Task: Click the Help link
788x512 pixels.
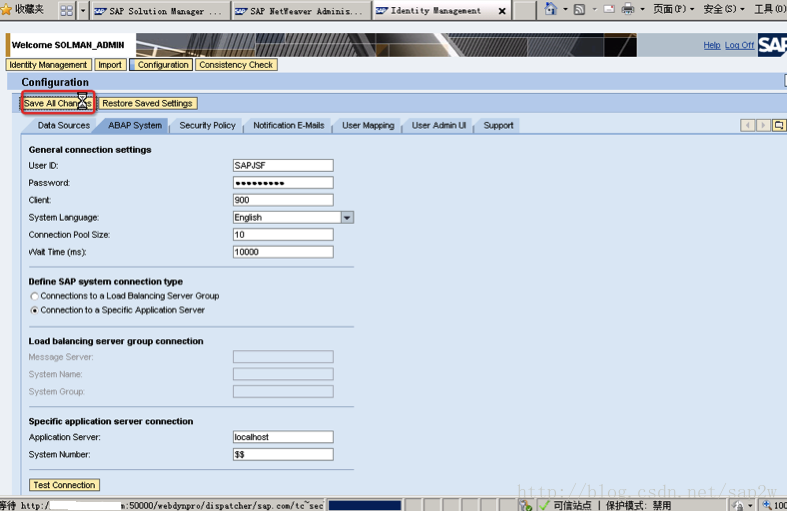Action: pos(712,45)
